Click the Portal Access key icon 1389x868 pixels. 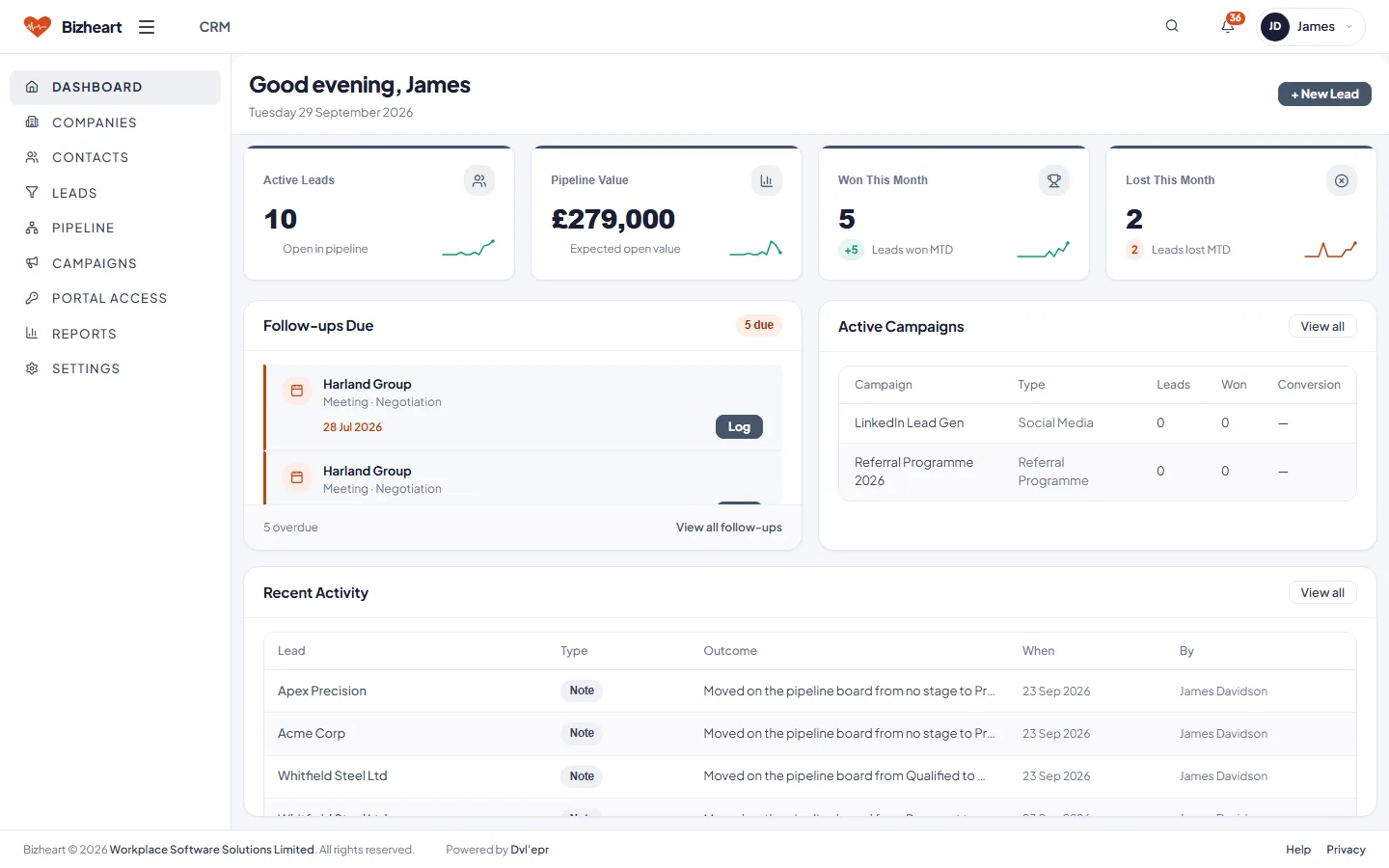(32, 298)
